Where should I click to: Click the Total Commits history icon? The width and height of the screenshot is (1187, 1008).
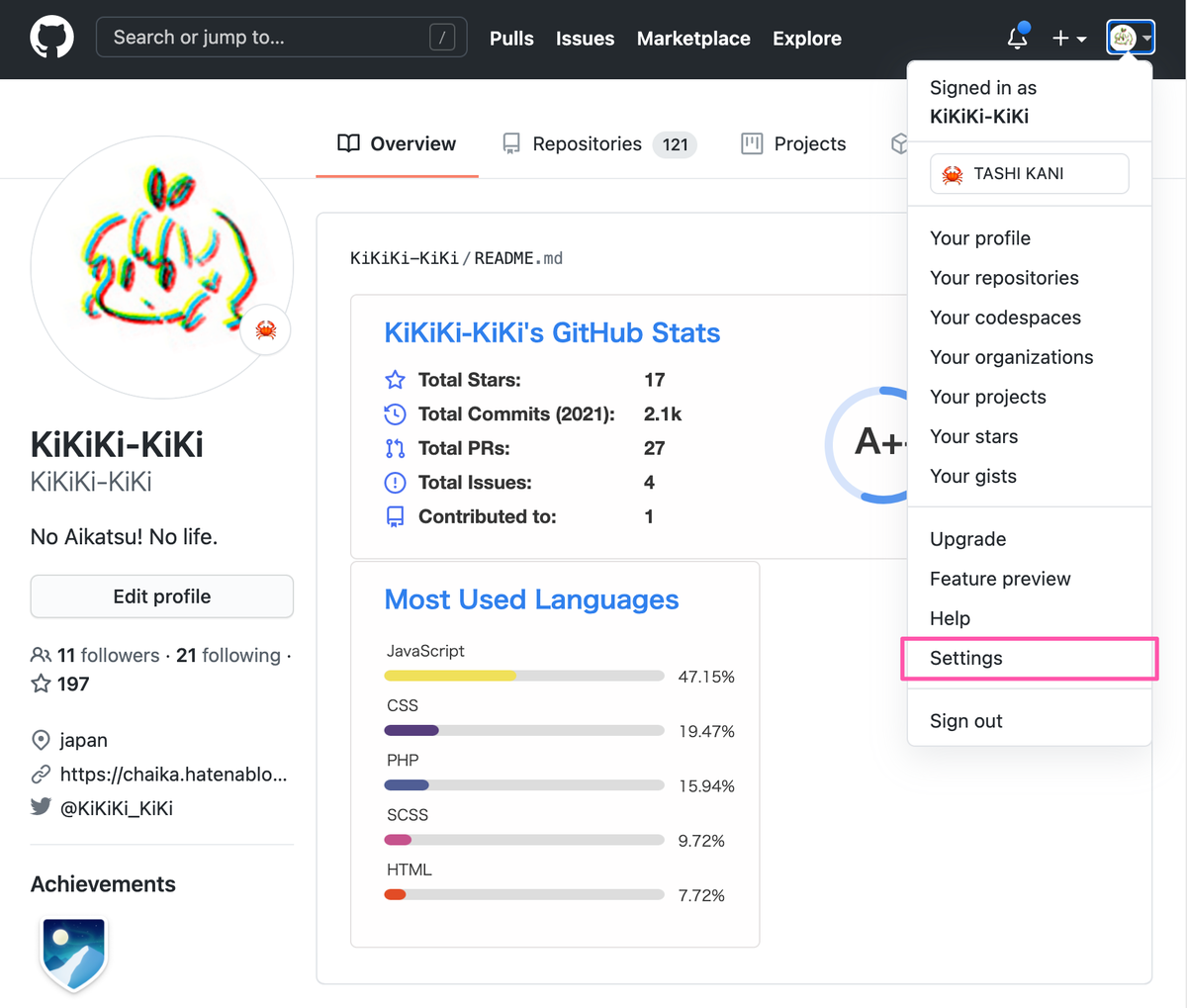pos(395,413)
